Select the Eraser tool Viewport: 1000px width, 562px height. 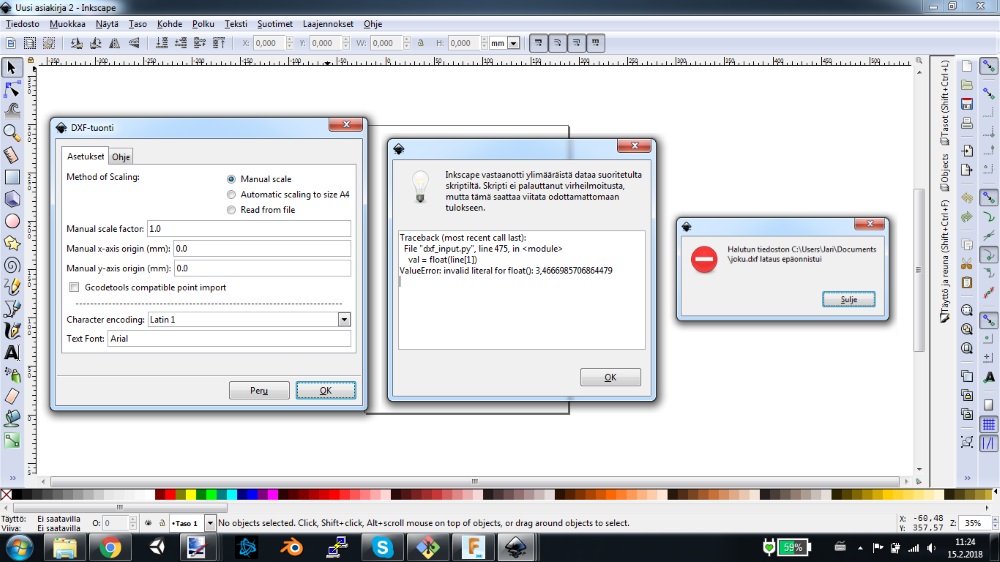(x=11, y=396)
